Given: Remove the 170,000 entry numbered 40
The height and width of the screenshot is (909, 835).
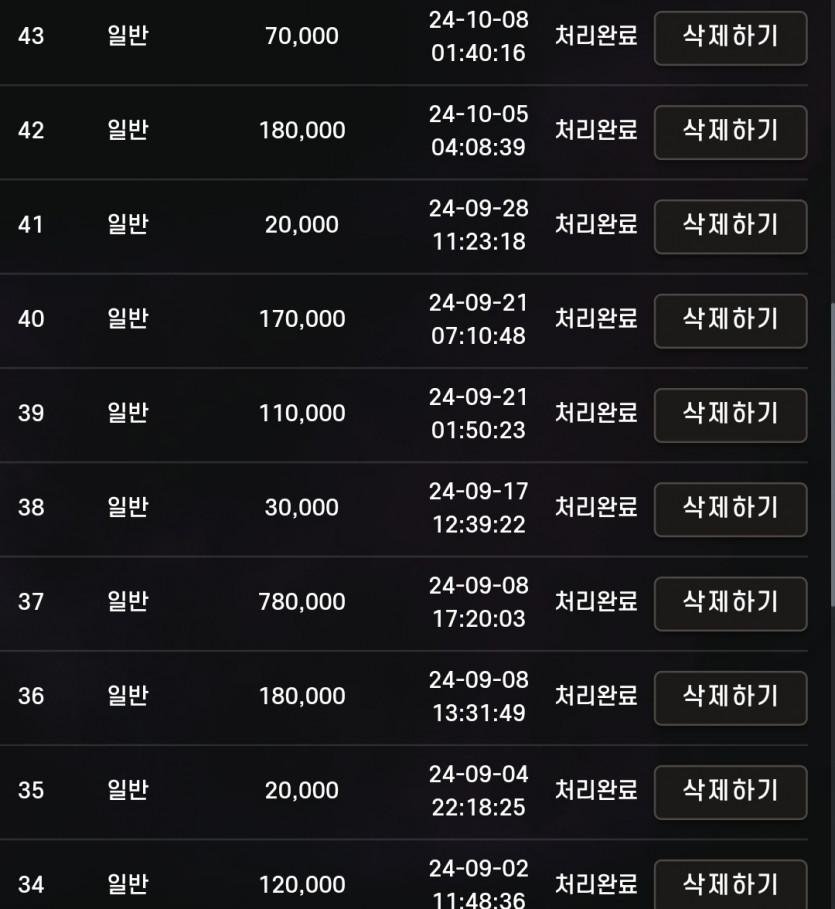Looking at the screenshot, I should click(x=730, y=320).
